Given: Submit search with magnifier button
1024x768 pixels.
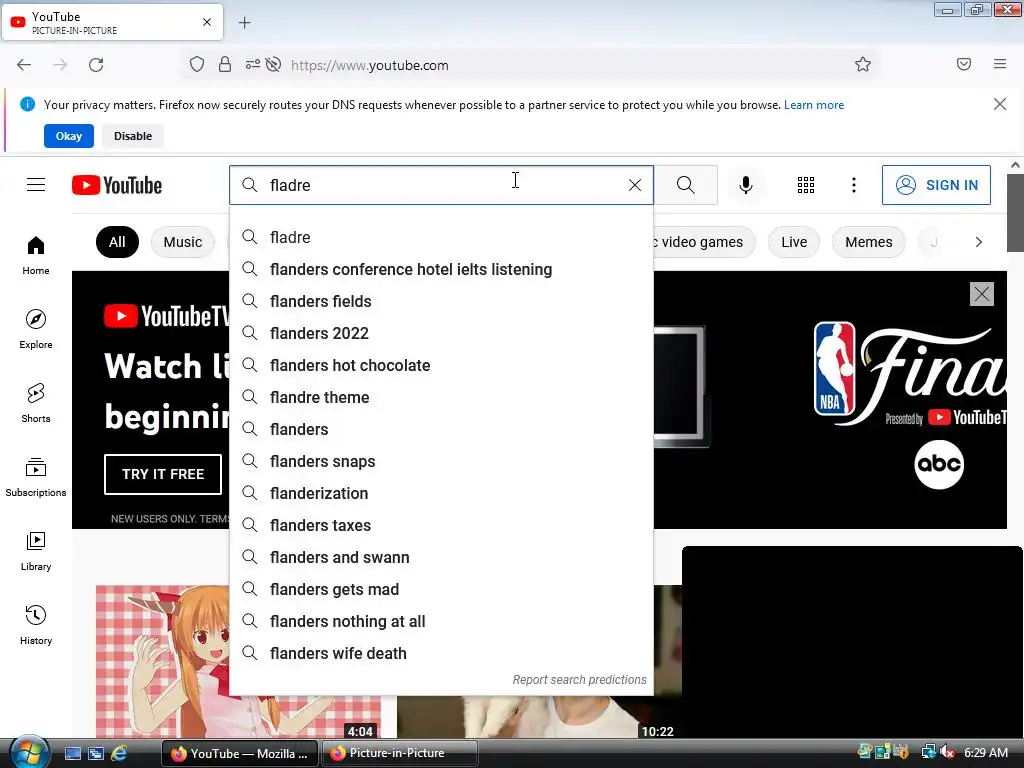Looking at the screenshot, I should (686, 185).
